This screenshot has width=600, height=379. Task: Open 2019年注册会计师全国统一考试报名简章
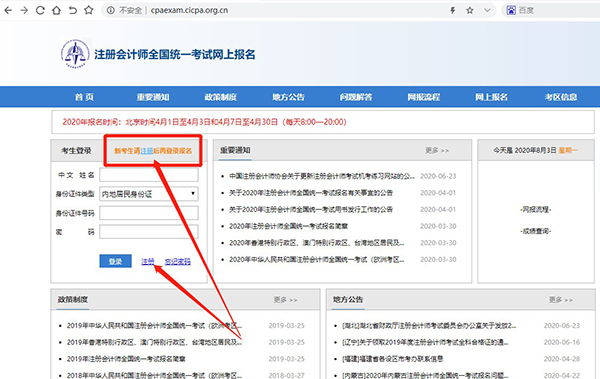click(126, 359)
